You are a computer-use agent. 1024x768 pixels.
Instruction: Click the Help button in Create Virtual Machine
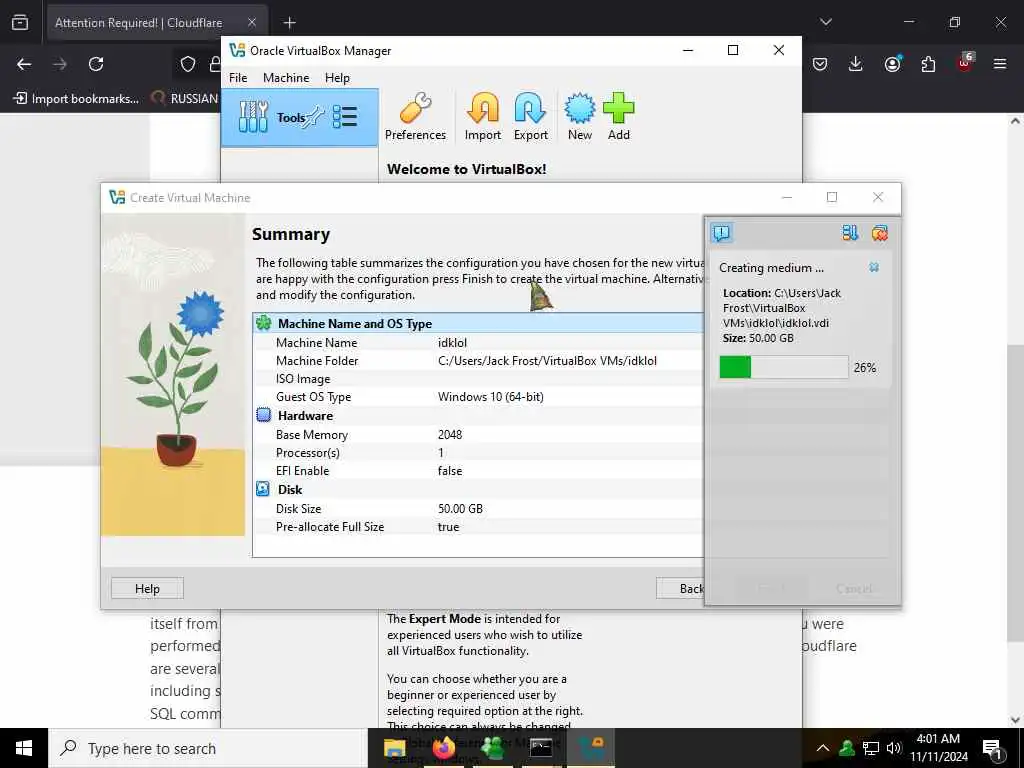pos(147,588)
